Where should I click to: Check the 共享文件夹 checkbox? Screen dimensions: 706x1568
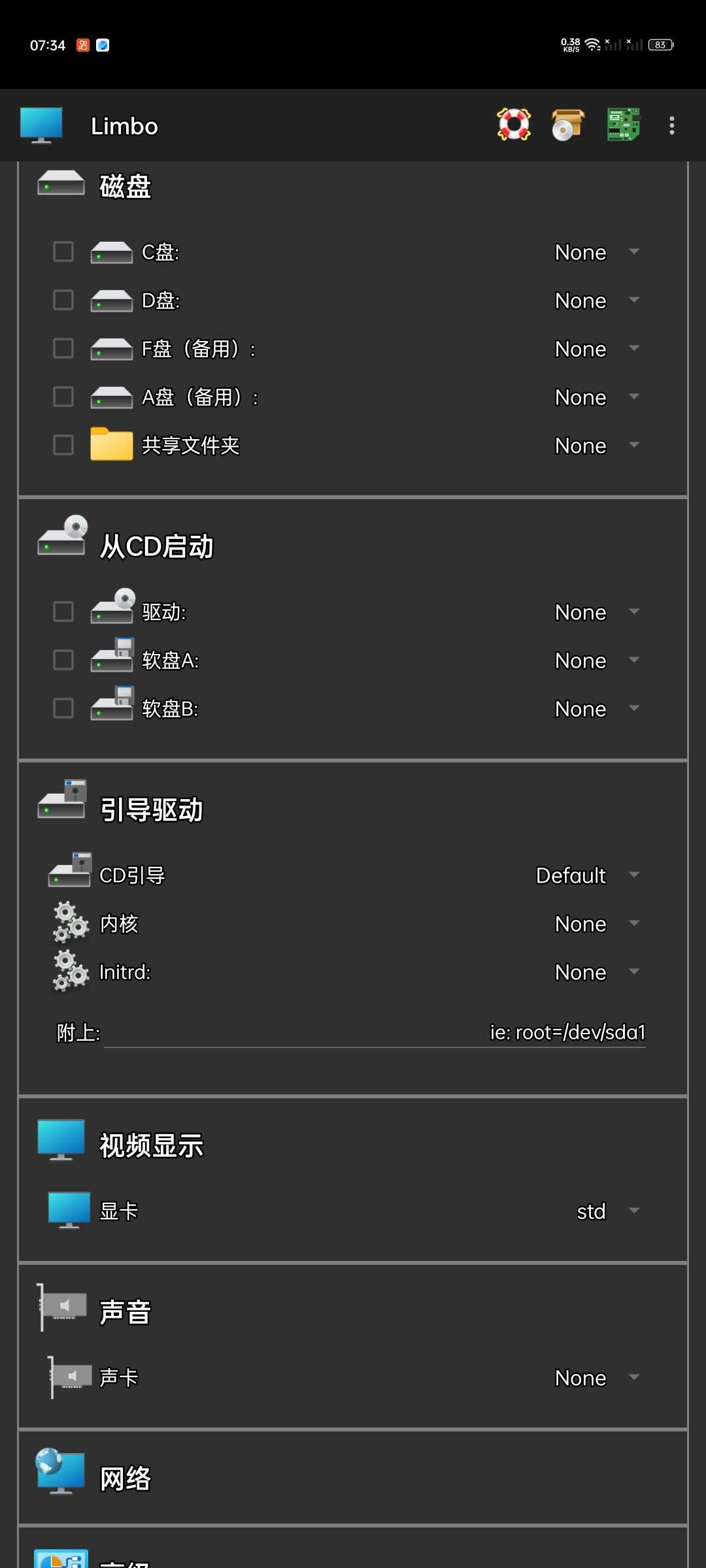63,445
